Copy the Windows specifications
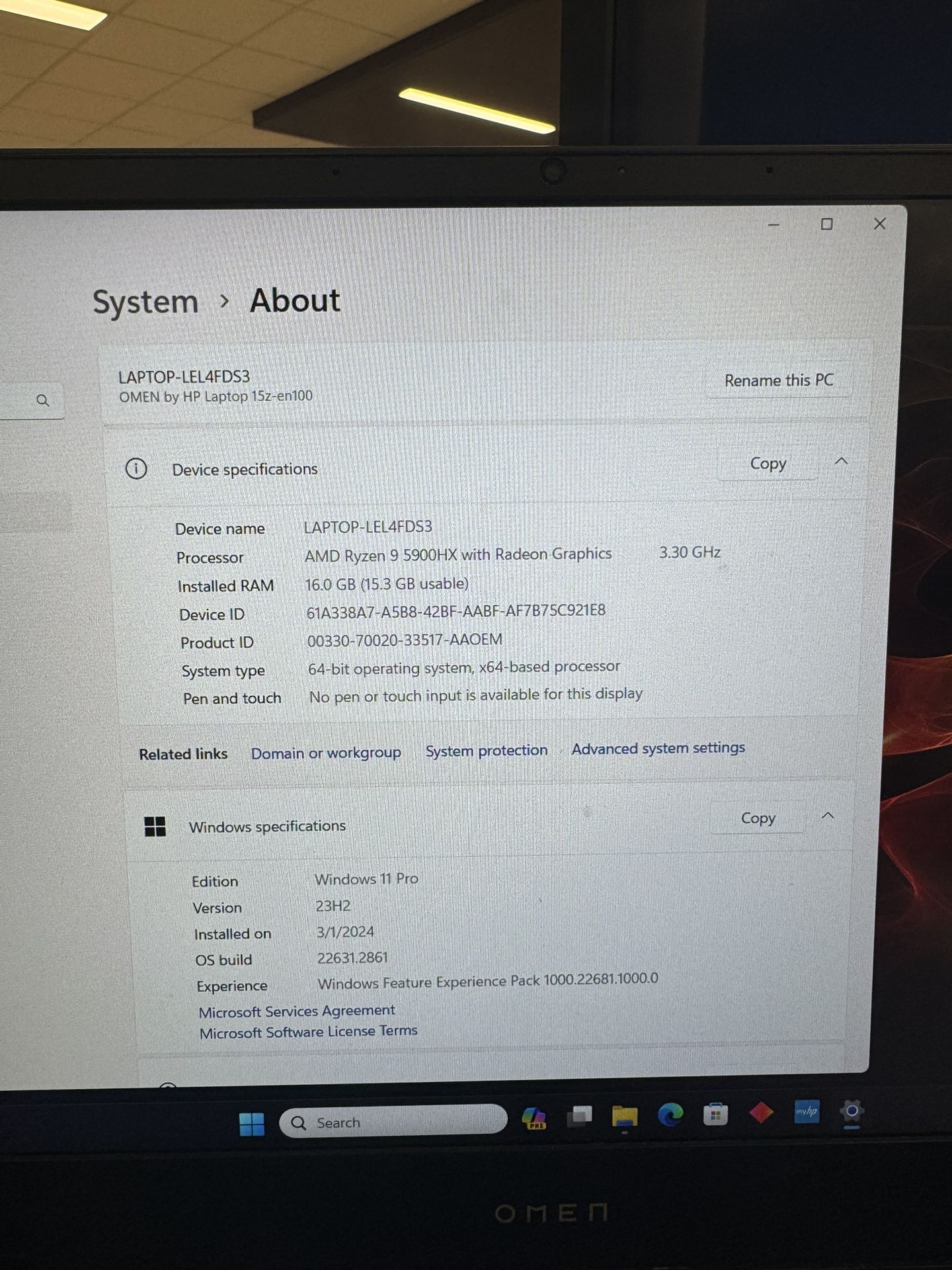 (x=758, y=818)
